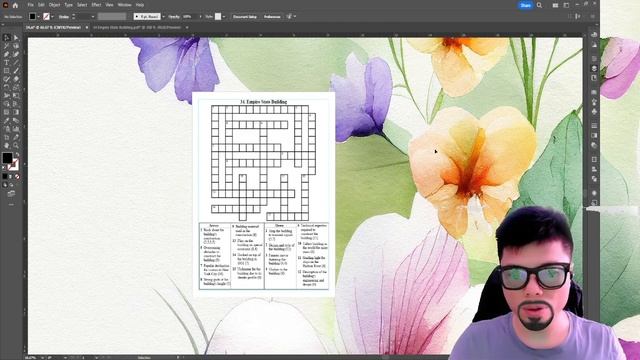This screenshot has height=360, width=640.
Task: Open the Object menu
Action: pos(54,5)
